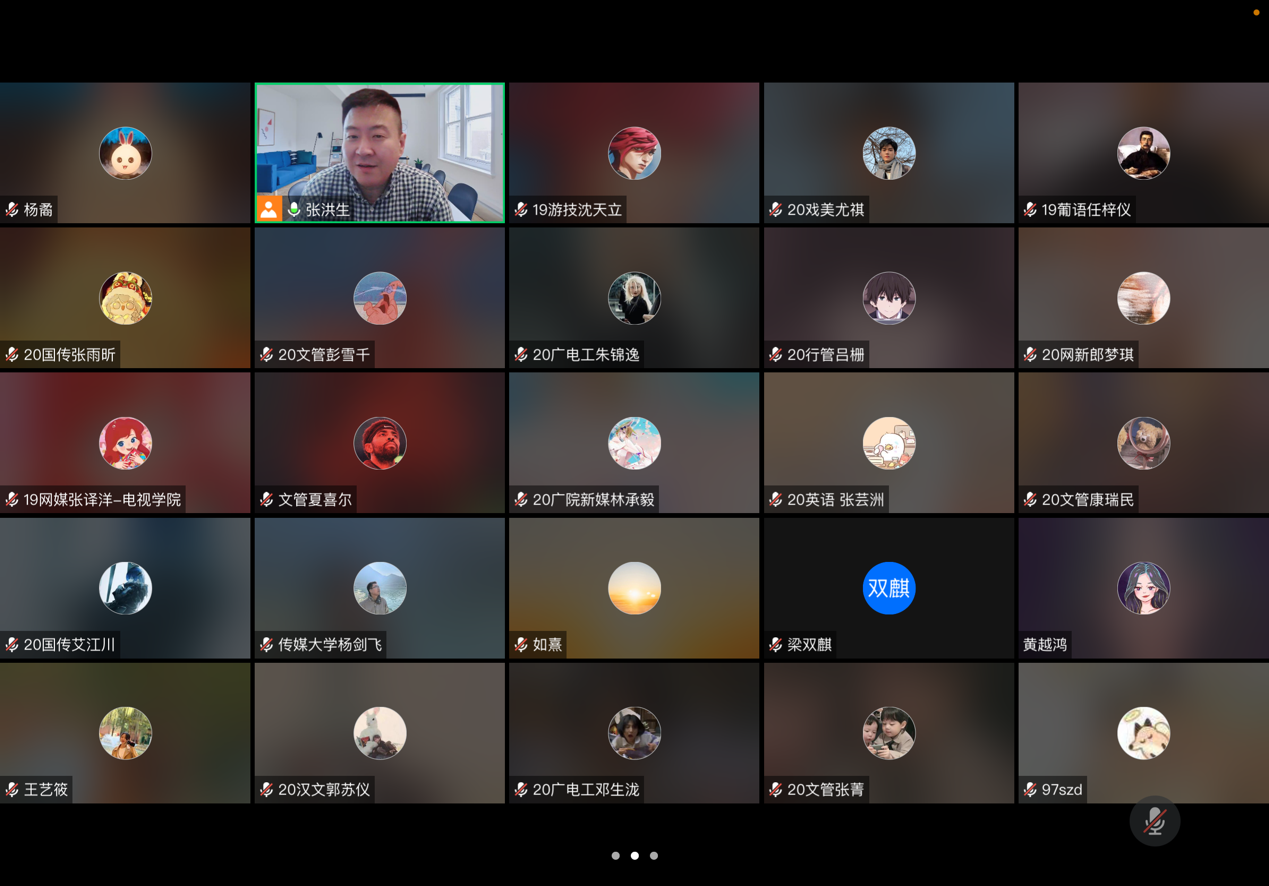
Task: Go to the first page dot
Action: pos(616,856)
